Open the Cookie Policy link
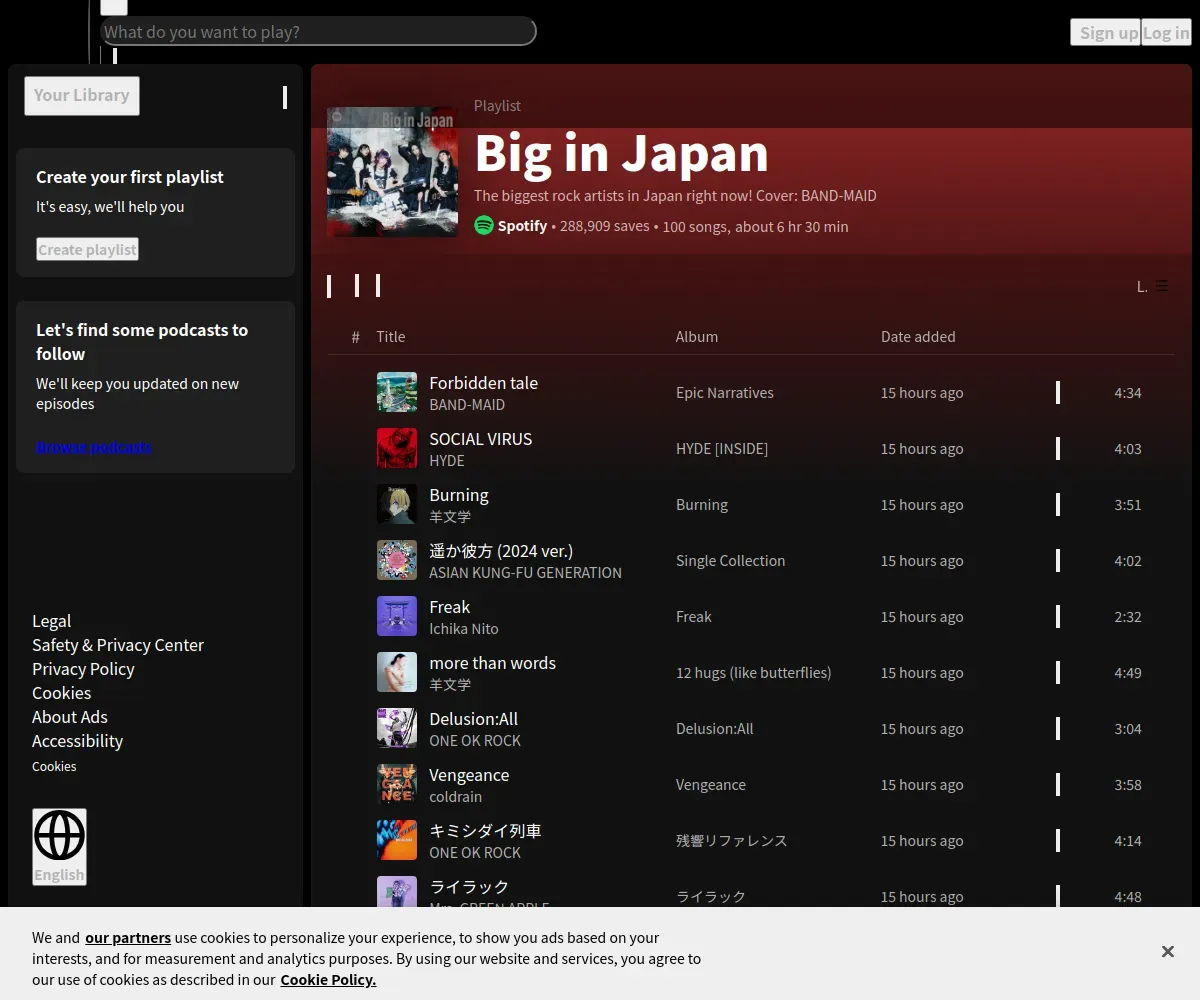 pyautogui.click(x=328, y=979)
